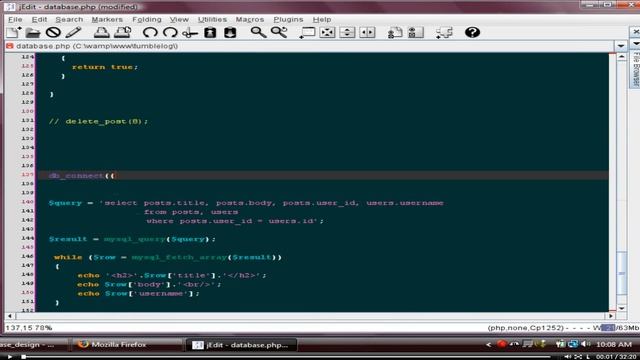Click the video player fullscreen icon
The image size is (640, 360).
[x=578, y=357]
